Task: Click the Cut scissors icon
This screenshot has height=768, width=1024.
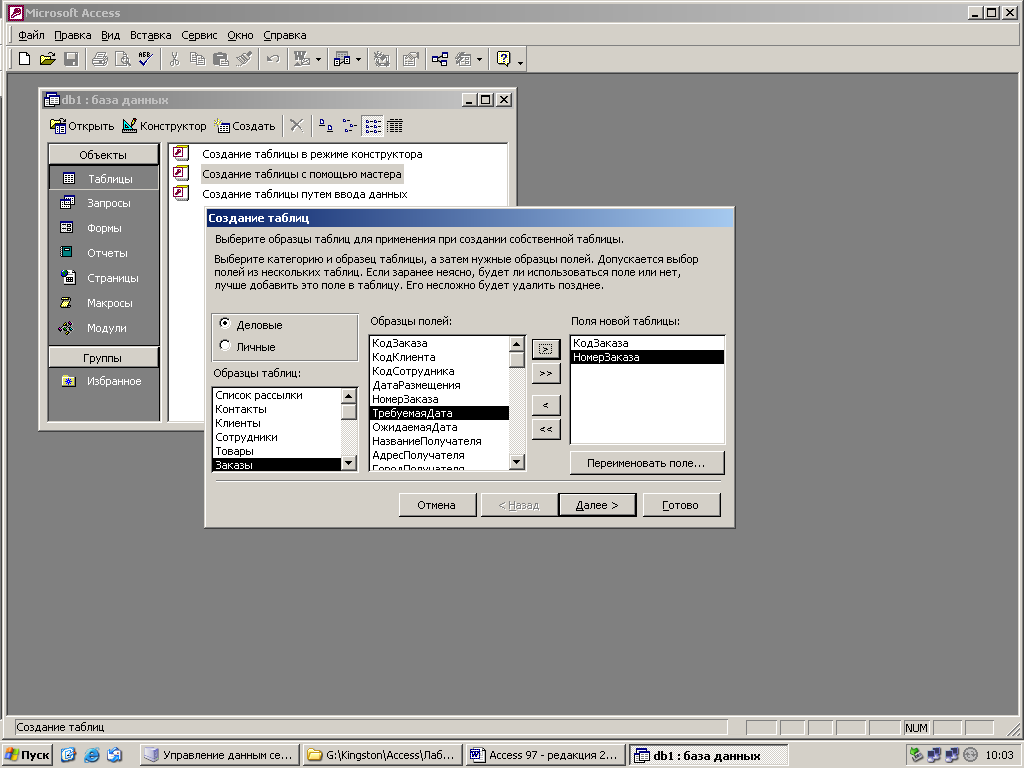Action: pyautogui.click(x=174, y=59)
